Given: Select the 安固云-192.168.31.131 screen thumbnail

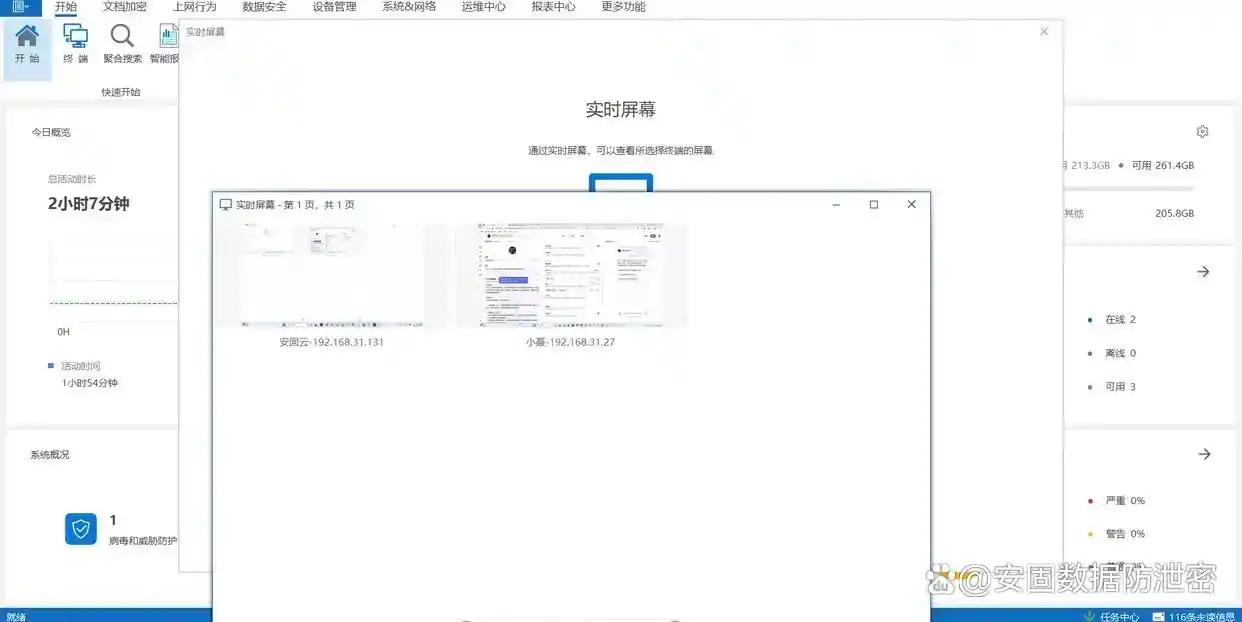Looking at the screenshot, I should (x=332, y=276).
